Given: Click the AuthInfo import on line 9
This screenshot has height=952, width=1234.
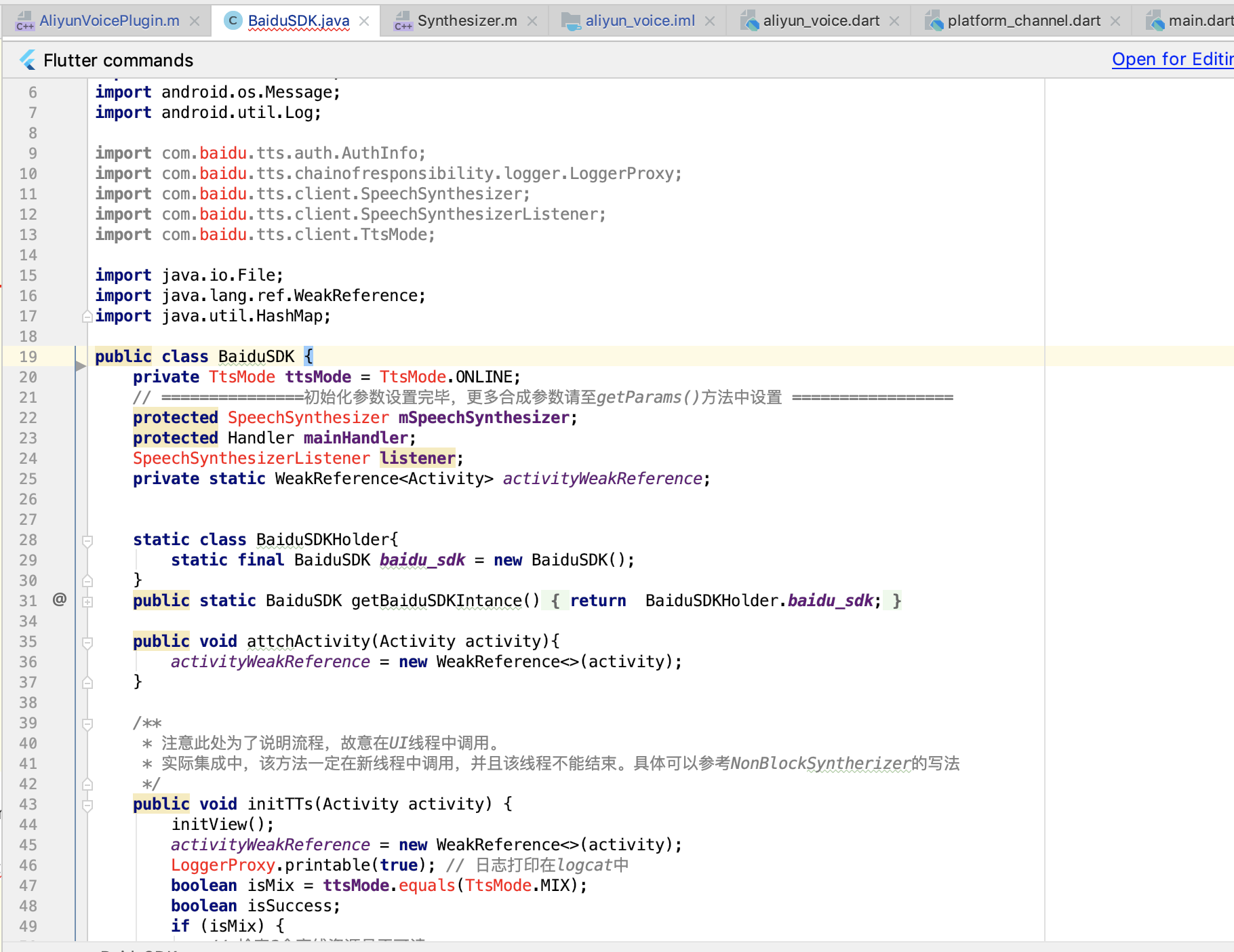Looking at the screenshot, I should point(260,153).
